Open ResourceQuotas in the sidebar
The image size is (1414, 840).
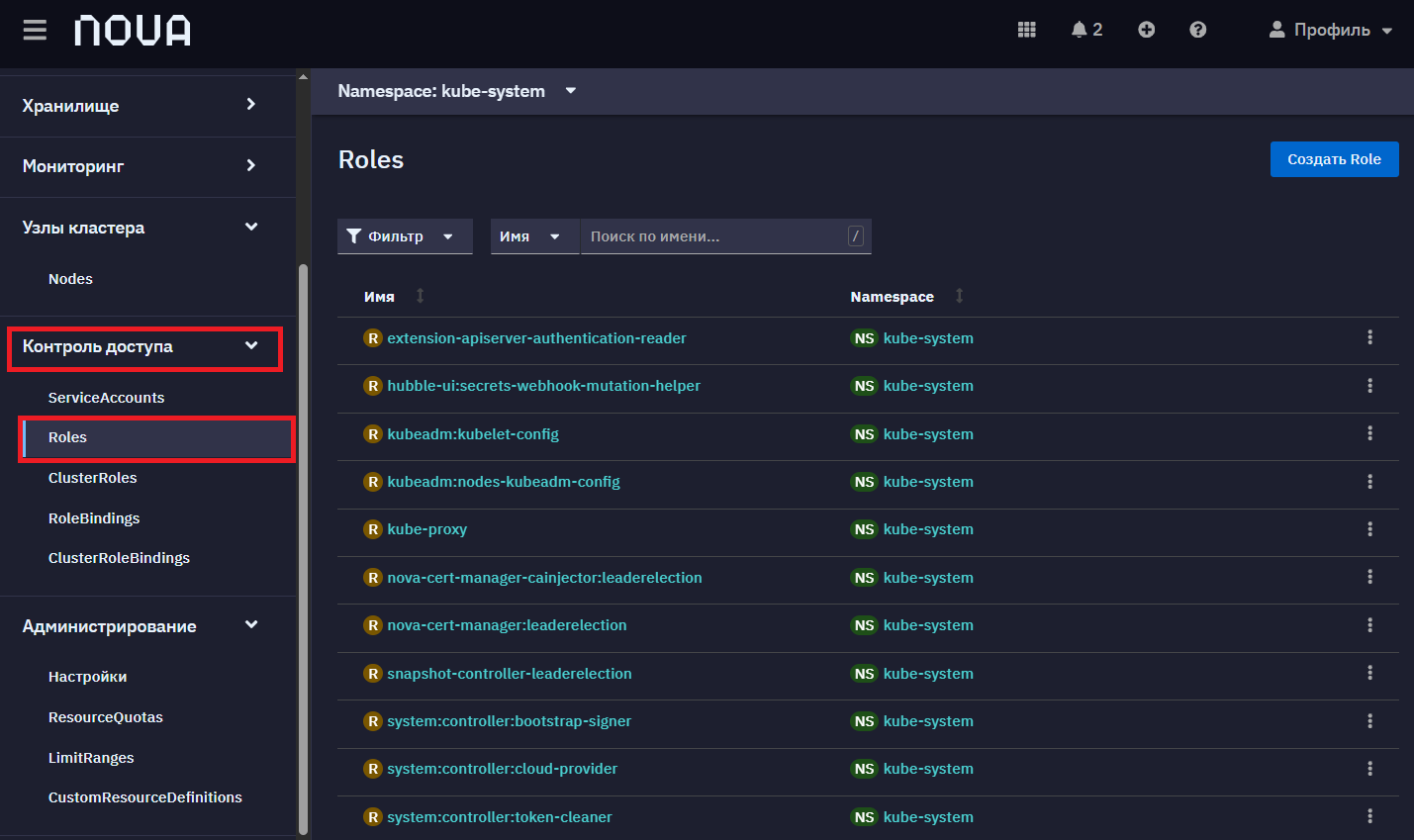(105, 717)
